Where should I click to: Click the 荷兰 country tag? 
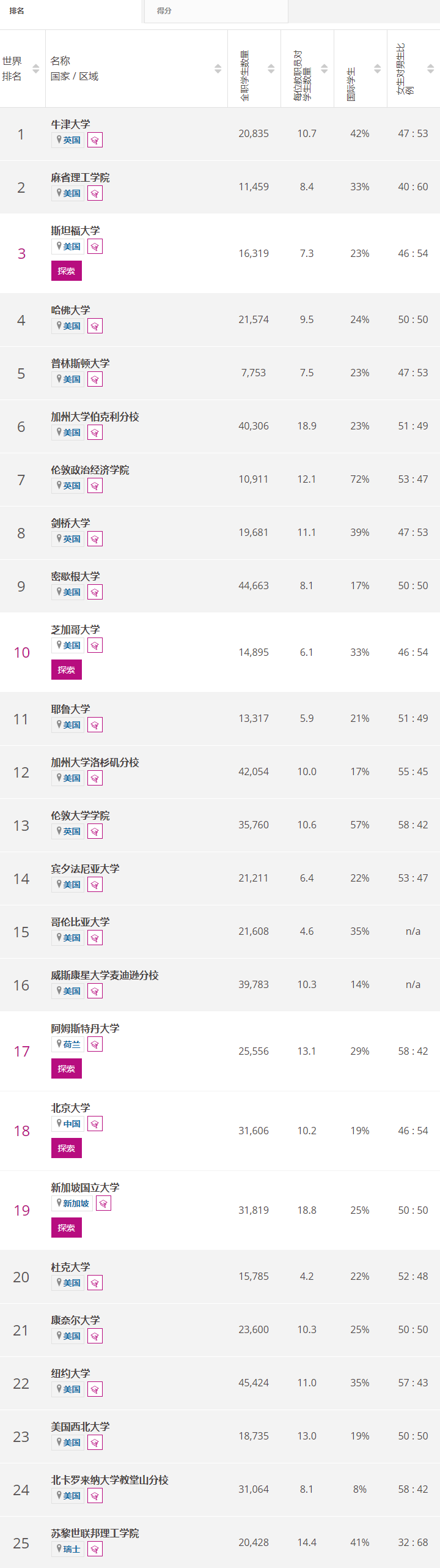click(68, 1044)
